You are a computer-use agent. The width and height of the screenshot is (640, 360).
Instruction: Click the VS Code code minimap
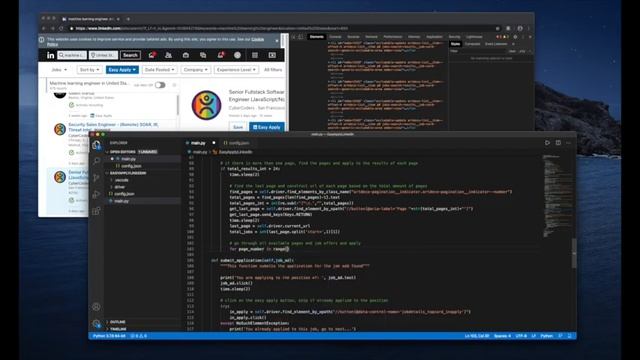[x=557, y=196]
